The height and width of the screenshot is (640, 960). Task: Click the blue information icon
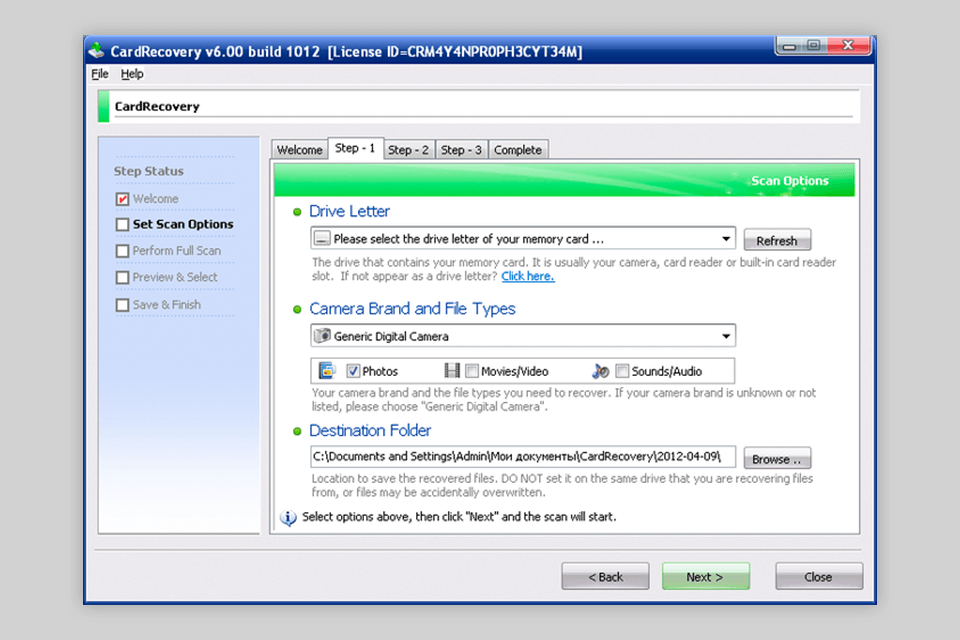coord(288,518)
